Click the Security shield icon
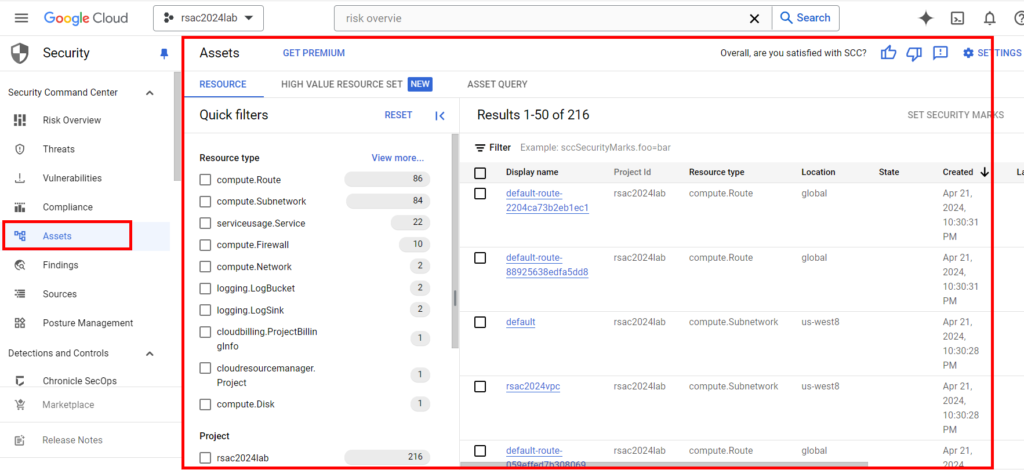The height and width of the screenshot is (470, 1024). (20, 54)
